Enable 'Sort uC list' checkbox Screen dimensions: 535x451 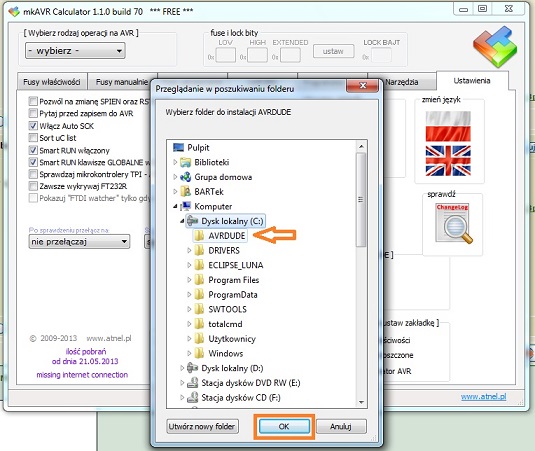(33, 137)
